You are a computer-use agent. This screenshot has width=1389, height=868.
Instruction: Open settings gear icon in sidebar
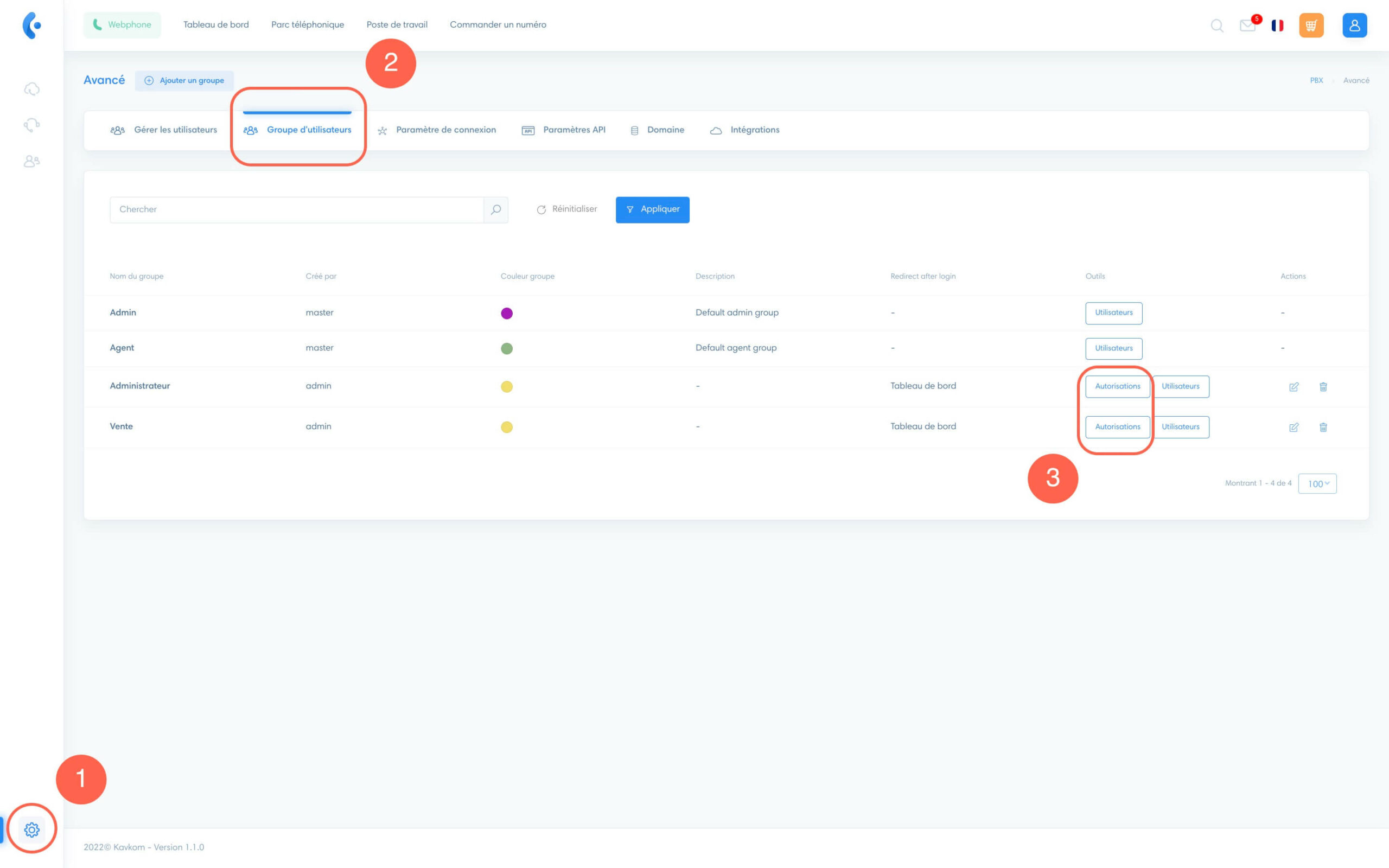click(x=31, y=829)
